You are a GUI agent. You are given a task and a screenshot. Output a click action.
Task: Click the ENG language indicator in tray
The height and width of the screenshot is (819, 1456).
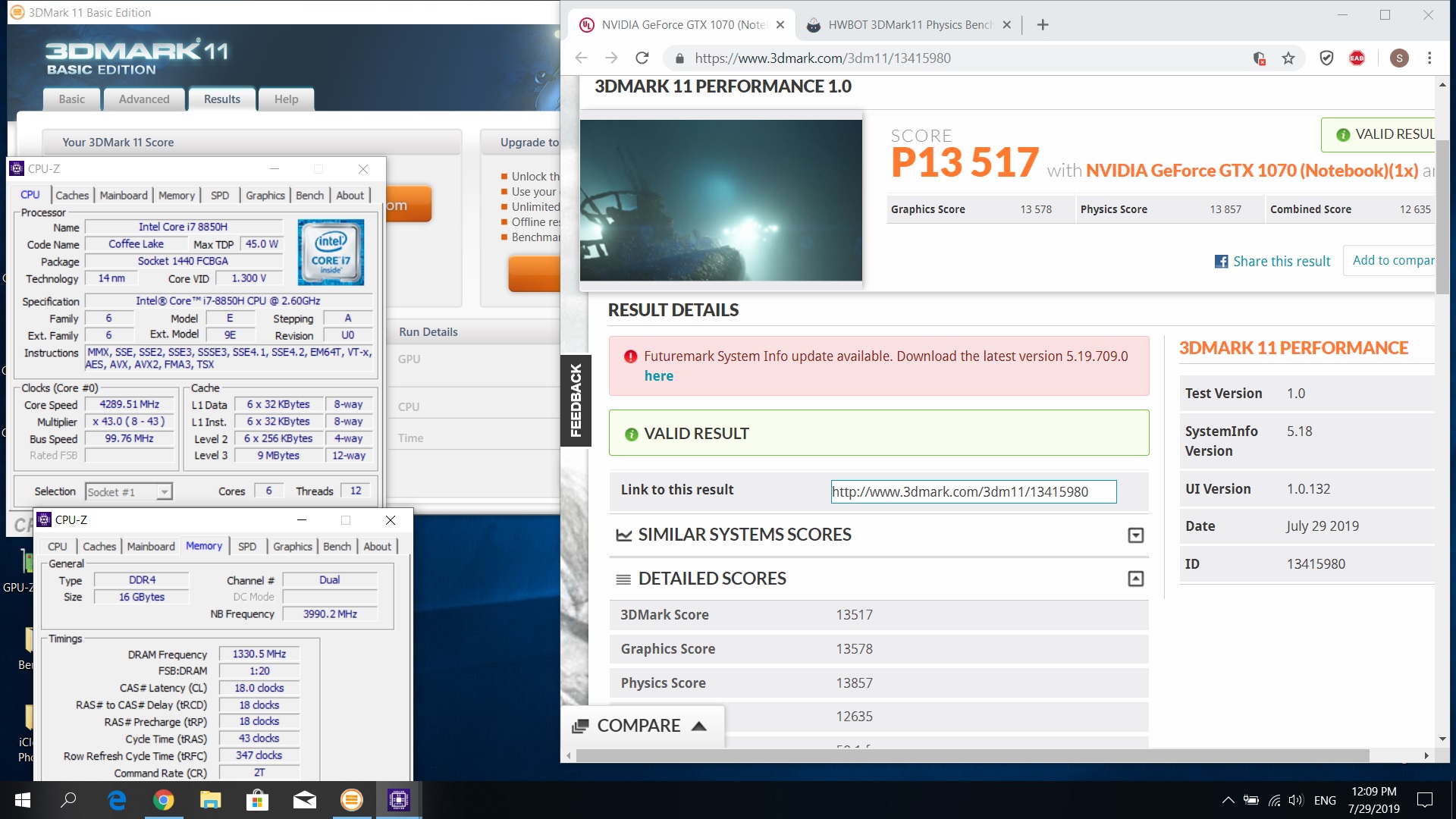pos(1326,800)
